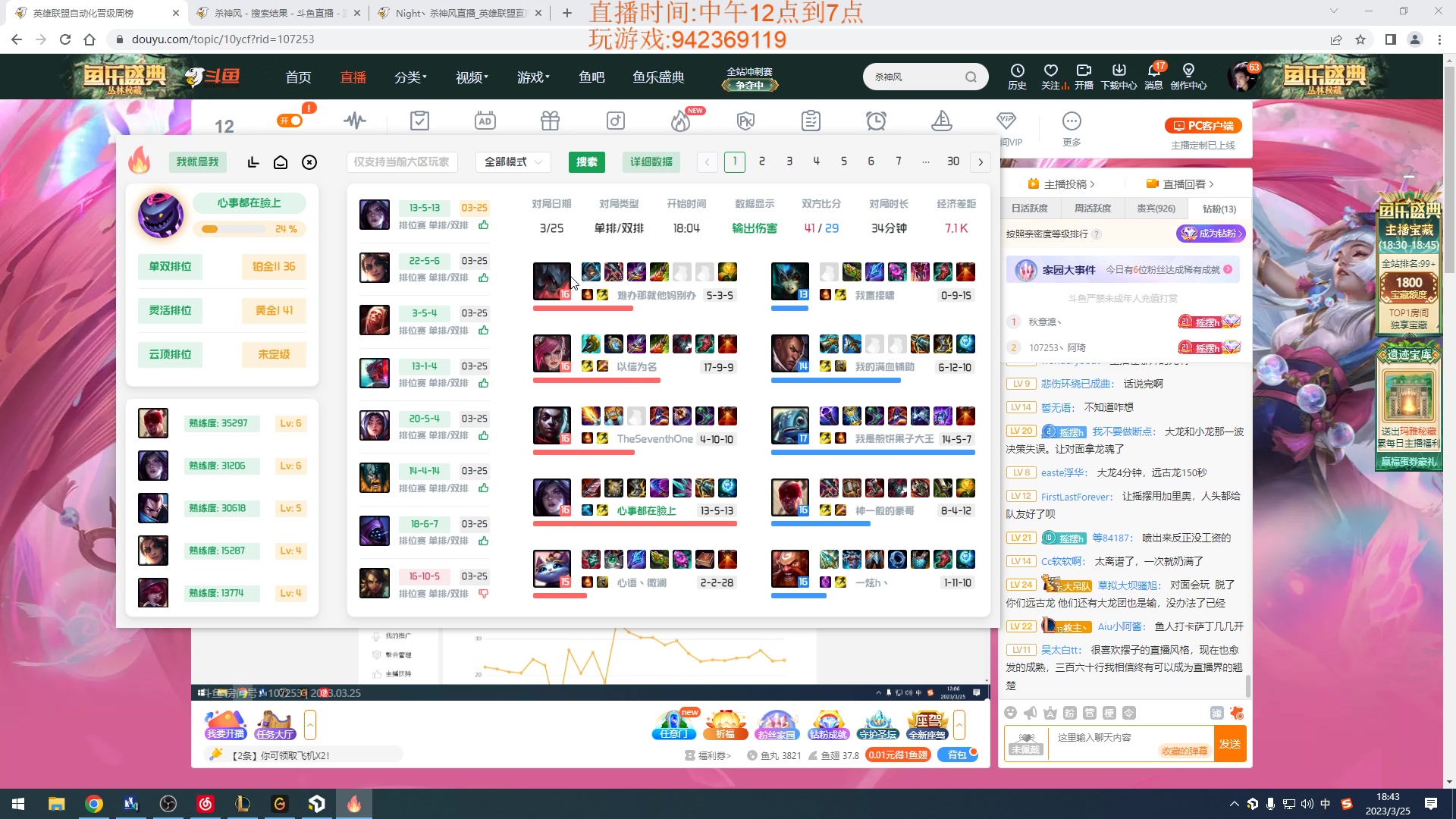Click the green 搜索 search button

click(586, 162)
